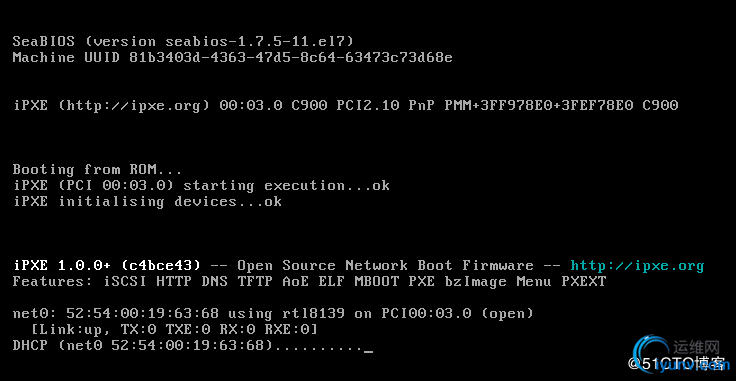This screenshot has height=381, width=736.
Task: Click the 51CTO blog watermark logo
Action: pyautogui.click(x=679, y=358)
